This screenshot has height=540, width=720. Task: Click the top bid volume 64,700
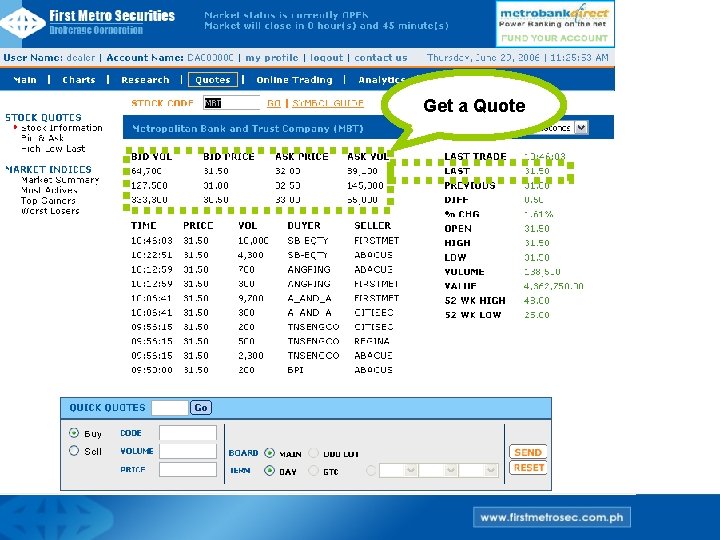click(x=146, y=171)
